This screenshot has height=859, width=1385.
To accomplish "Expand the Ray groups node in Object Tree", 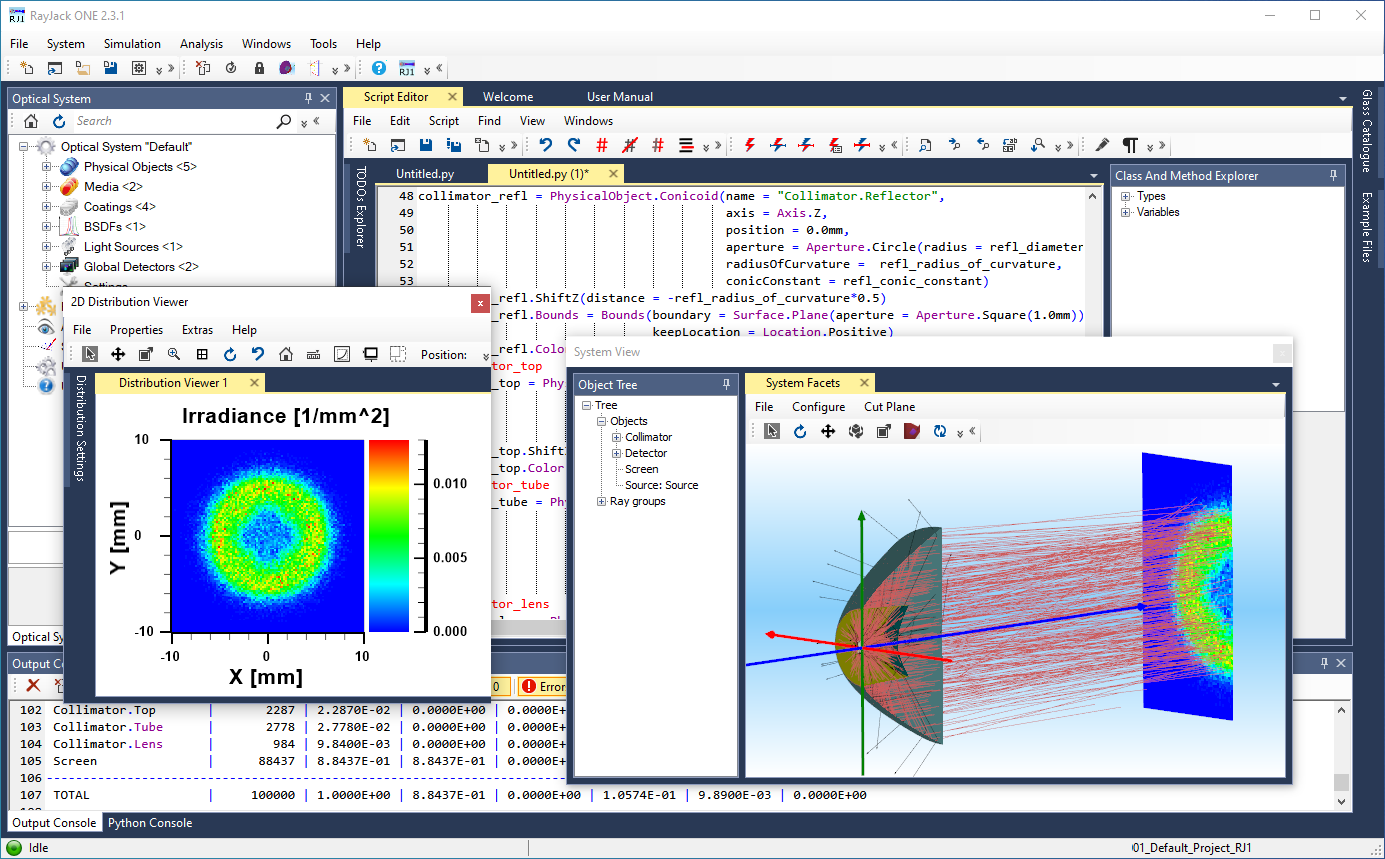I will (x=602, y=501).
